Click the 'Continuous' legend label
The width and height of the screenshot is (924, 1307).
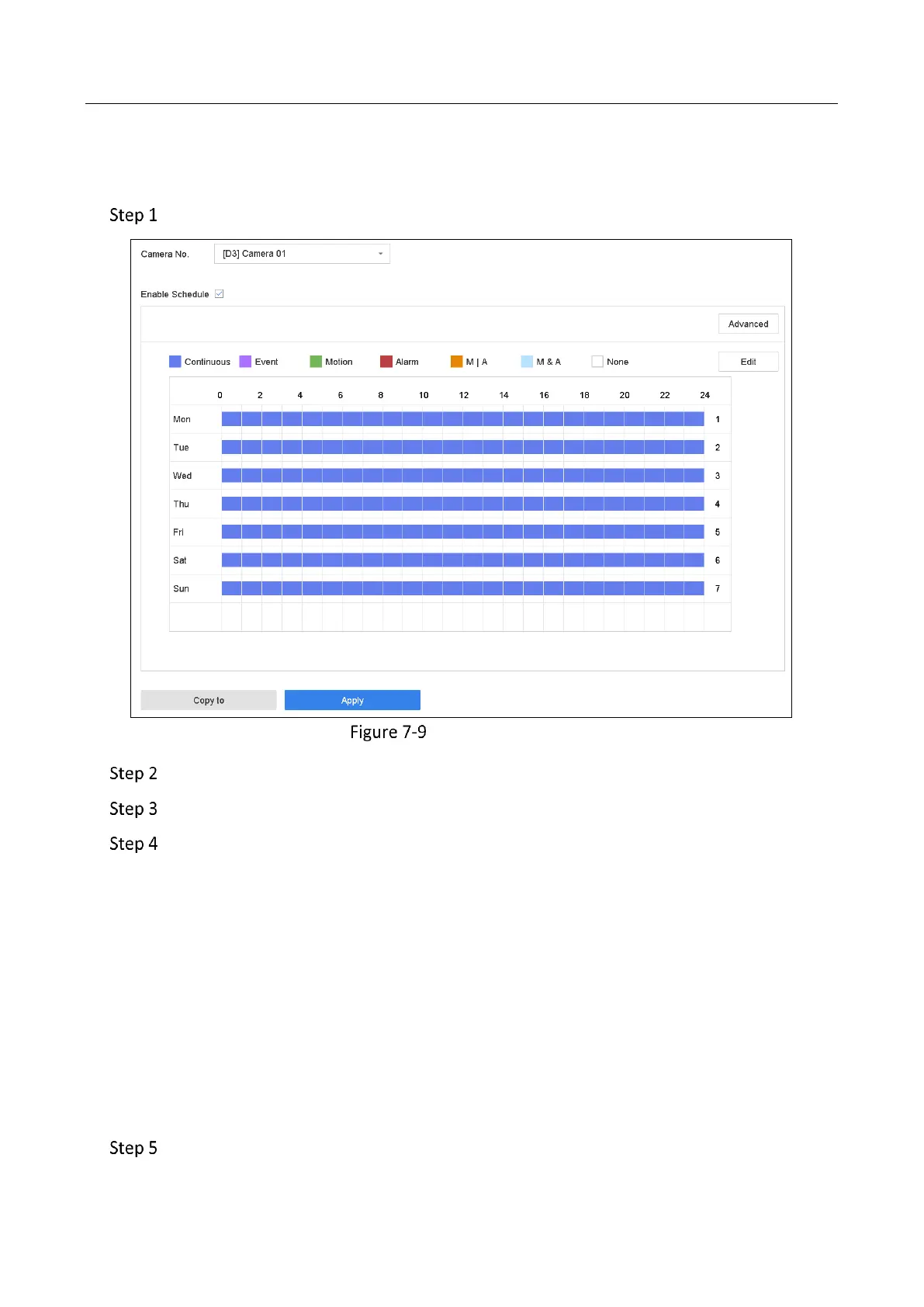pyautogui.click(x=207, y=362)
